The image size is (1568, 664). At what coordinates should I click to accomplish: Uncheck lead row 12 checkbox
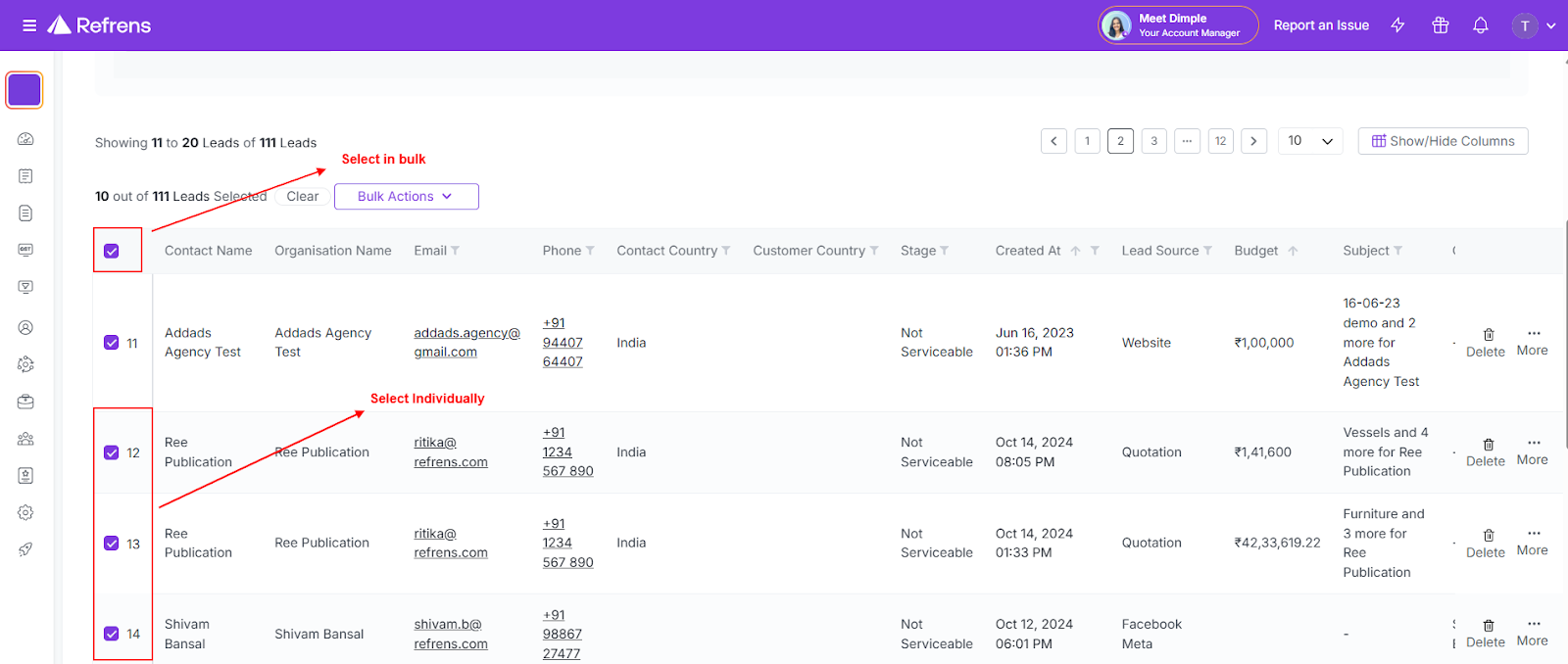pyautogui.click(x=112, y=452)
